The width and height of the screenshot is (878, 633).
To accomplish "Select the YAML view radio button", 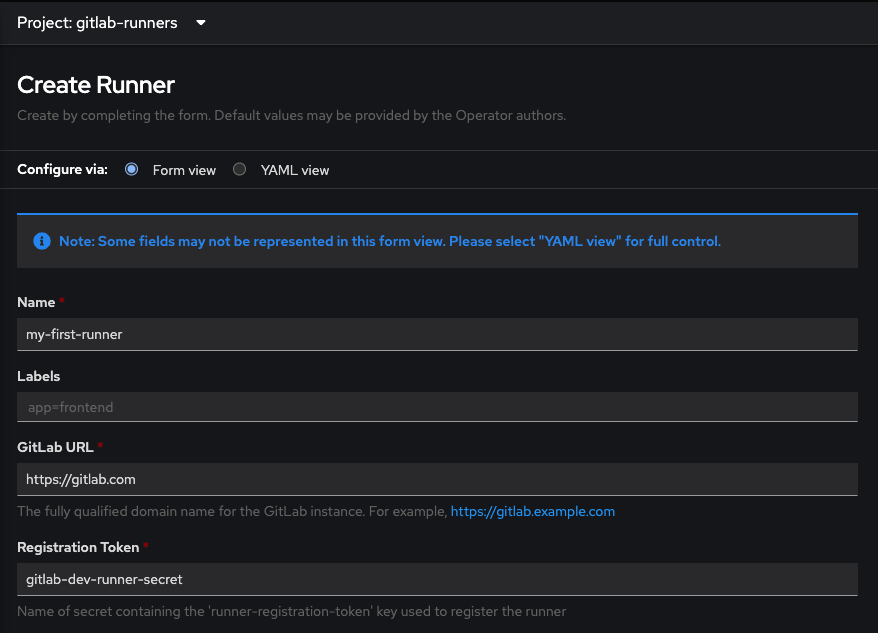I will 240,169.
